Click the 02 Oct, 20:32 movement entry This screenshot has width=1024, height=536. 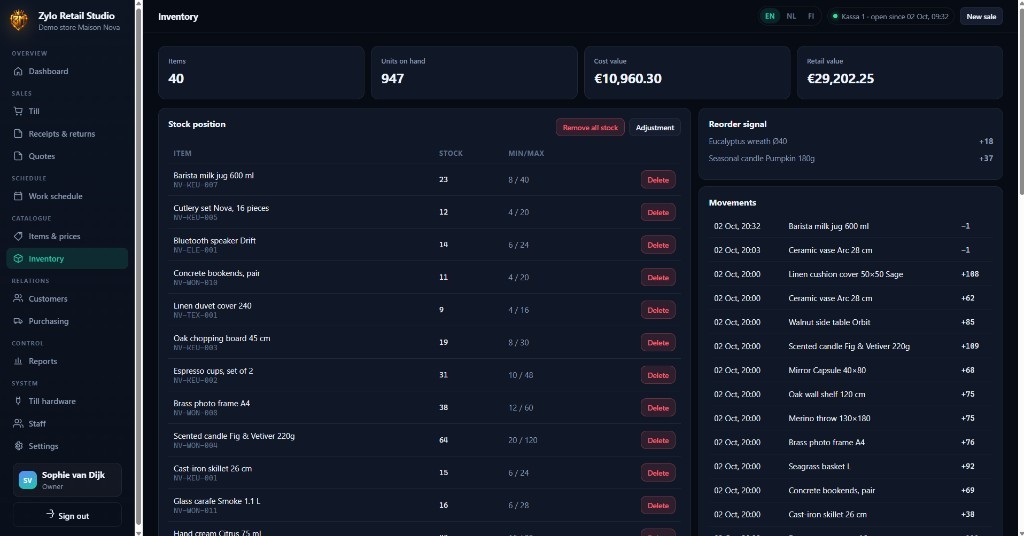pos(850,226)
